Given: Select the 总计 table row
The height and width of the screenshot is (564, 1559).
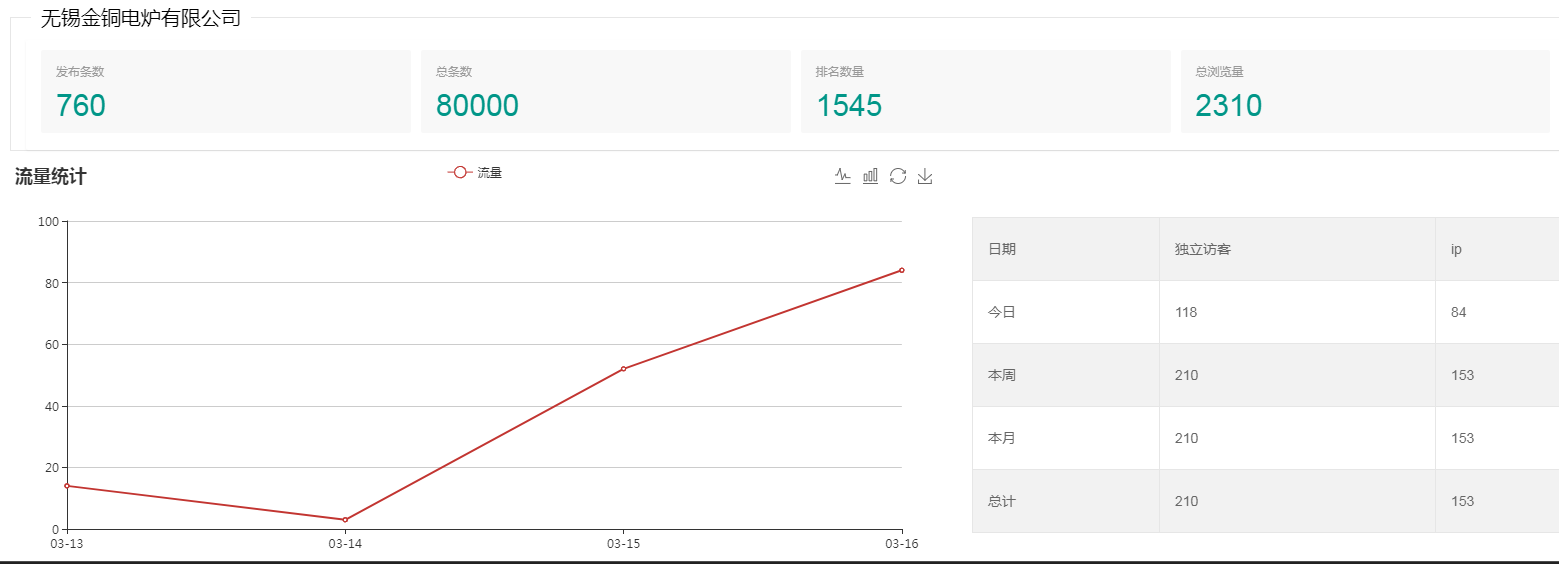Looking at the screenshot, I should coord(1266,501).
